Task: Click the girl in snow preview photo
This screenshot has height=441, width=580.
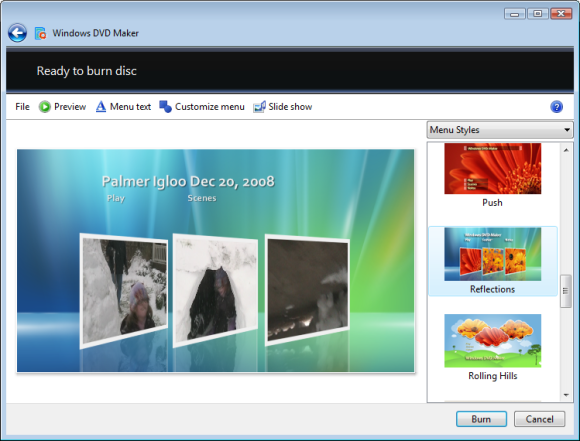Action: (x=124, y=291)
